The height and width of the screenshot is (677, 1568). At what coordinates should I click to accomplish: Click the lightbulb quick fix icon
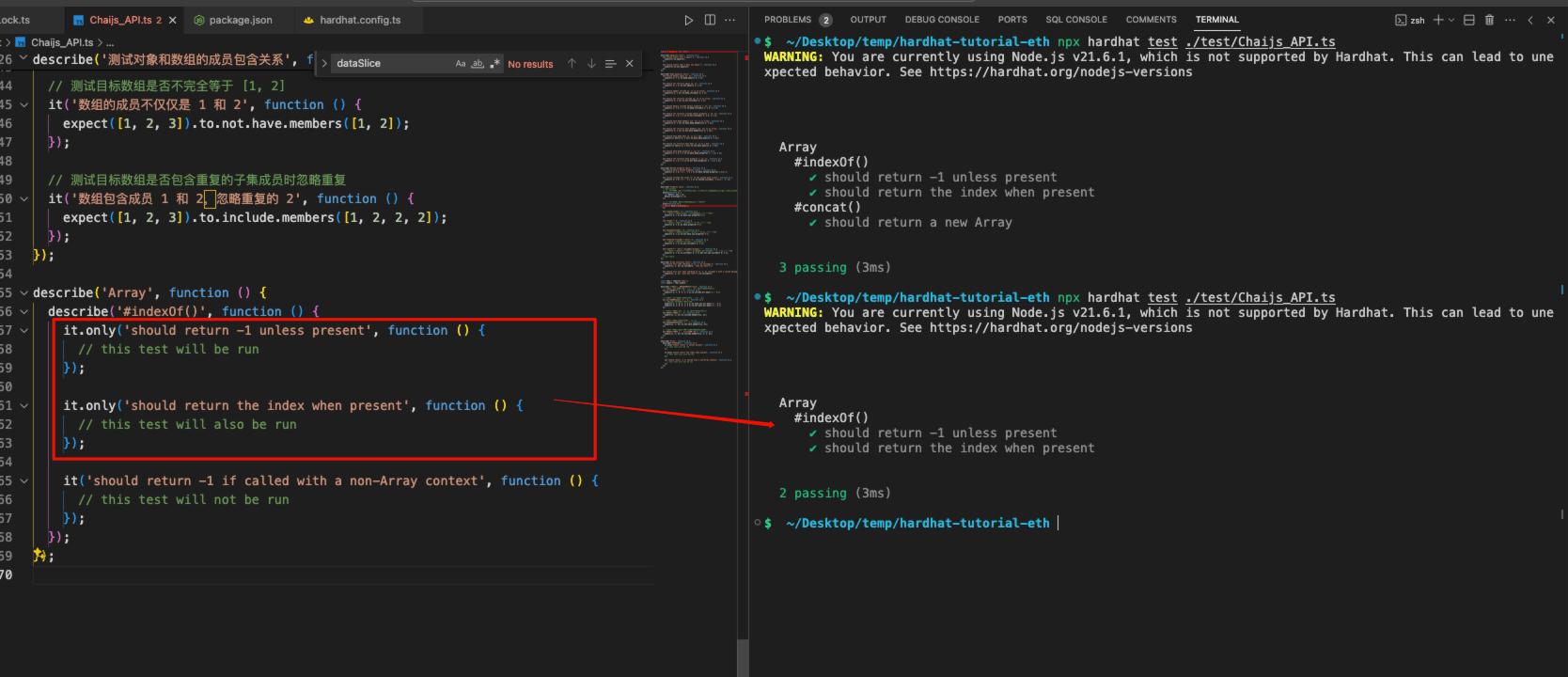click(39, 555)
